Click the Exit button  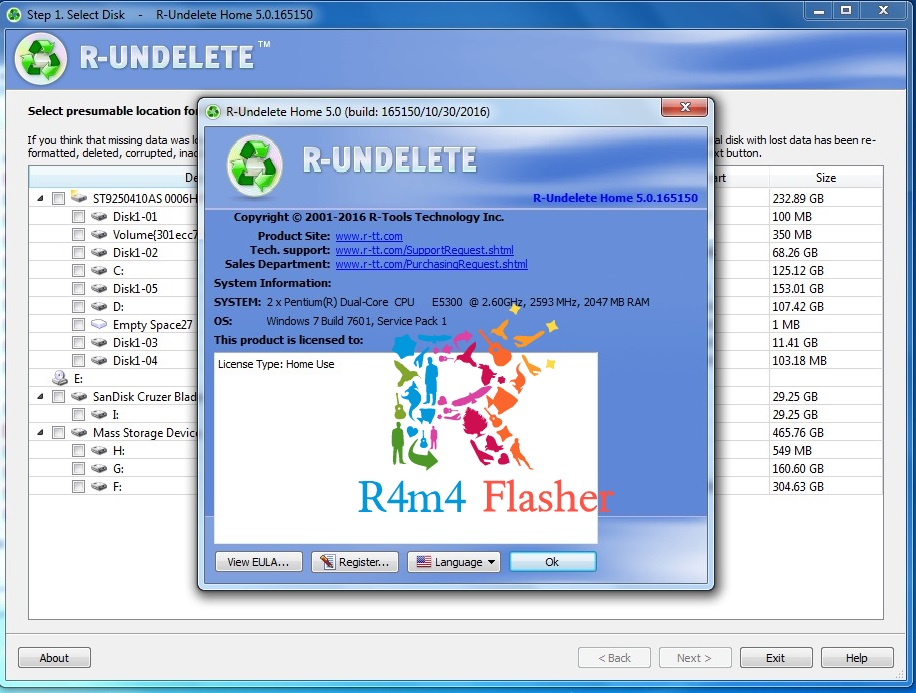(x=776, y=658)
